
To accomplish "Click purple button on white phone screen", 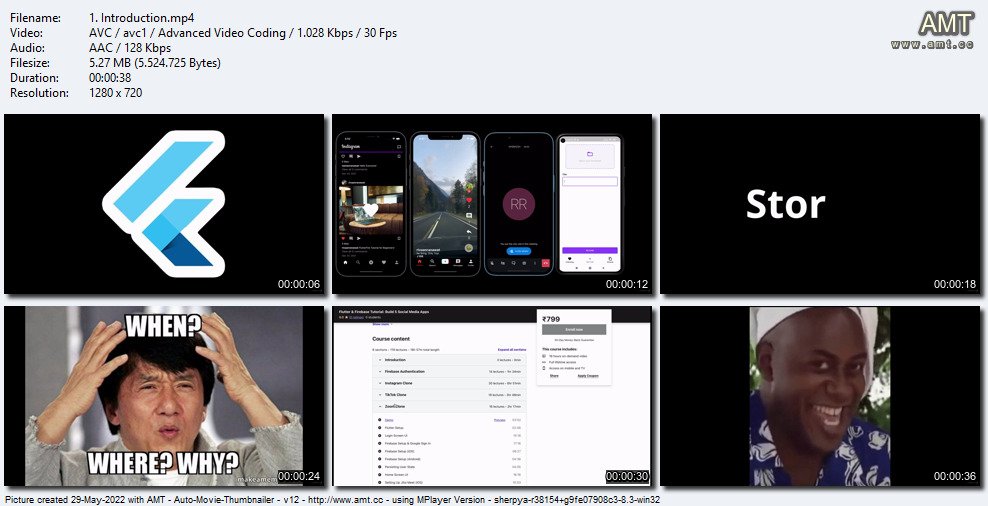I will pos(590,250).
